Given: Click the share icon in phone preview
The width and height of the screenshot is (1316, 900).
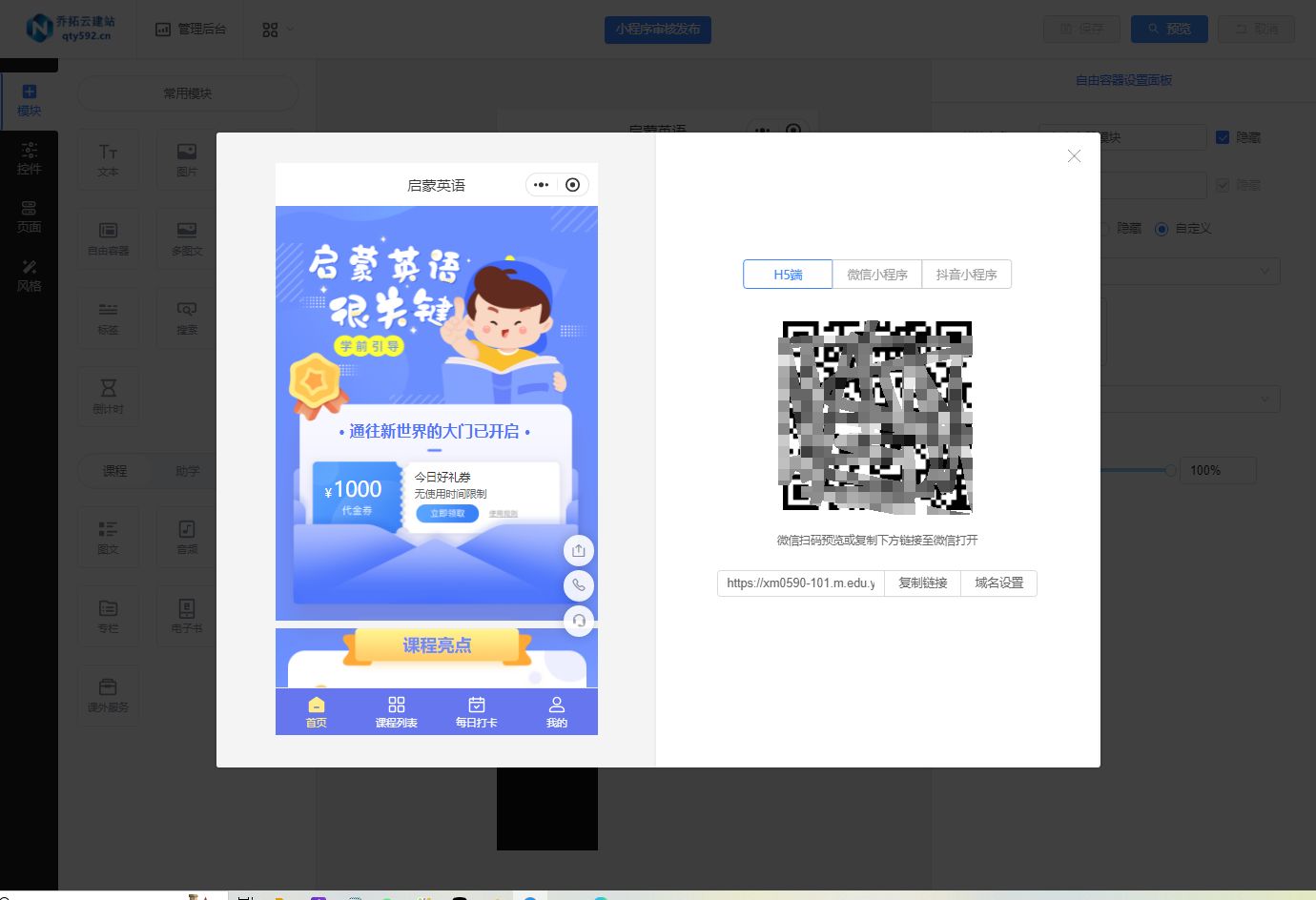Looking at the screenshot, I should pos(579,550).
